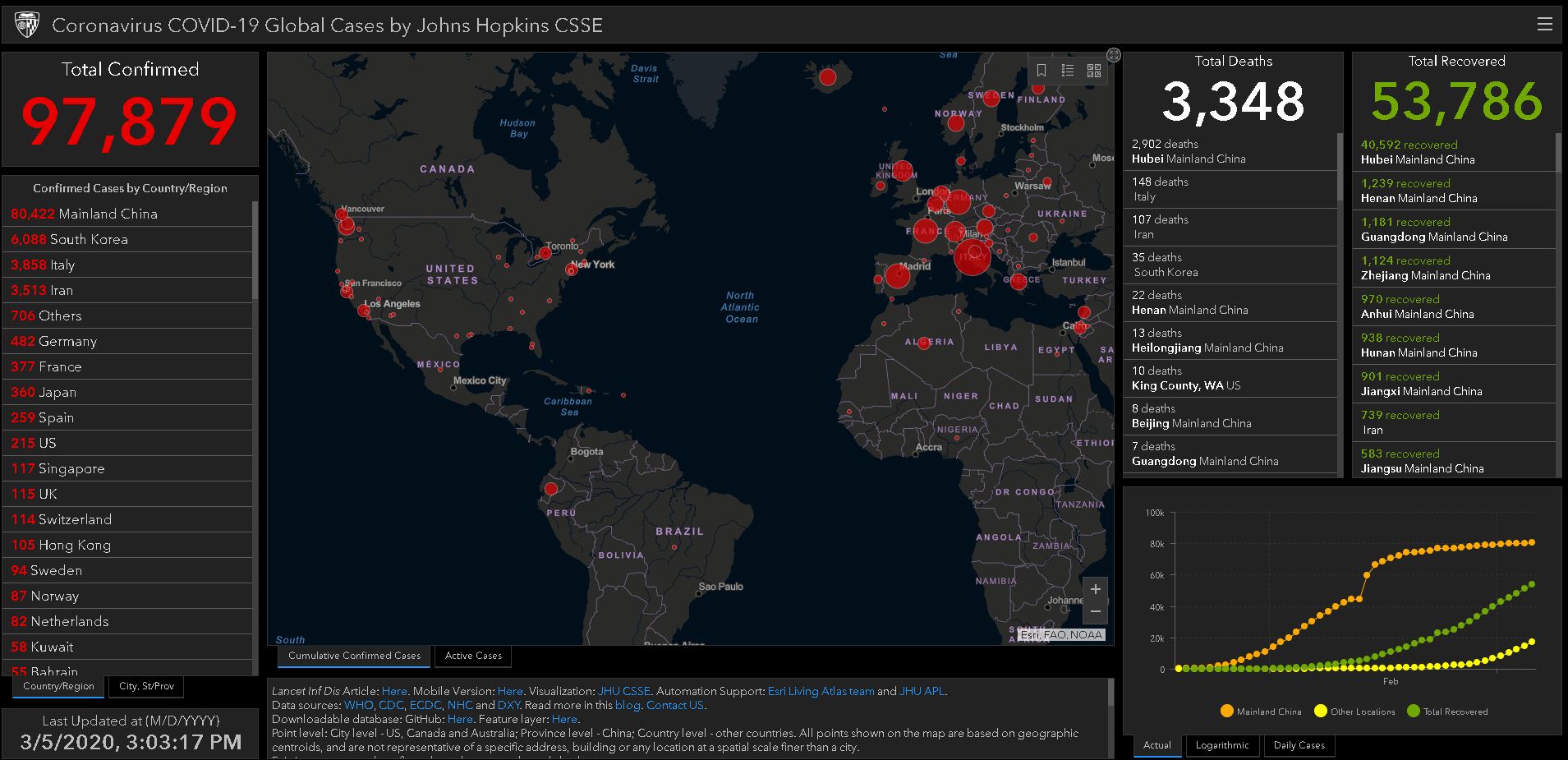Zoom in with the map plus button

tap(1095, 589)
